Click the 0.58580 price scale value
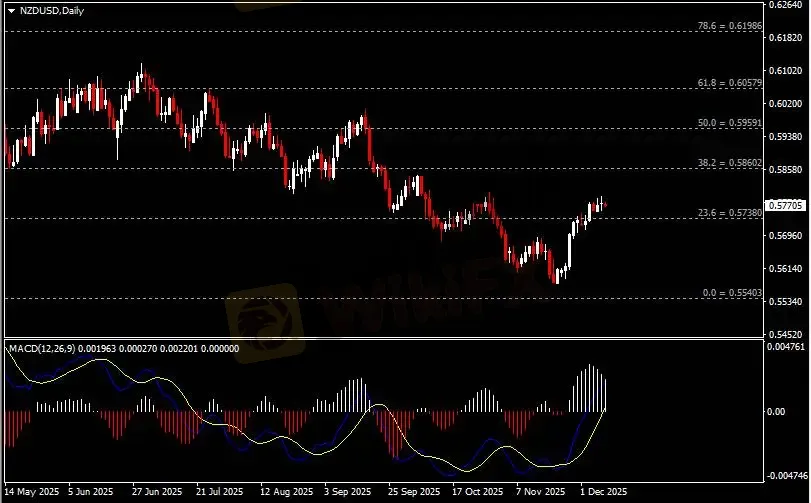This screenshot has height=503, width=811. 786,170
